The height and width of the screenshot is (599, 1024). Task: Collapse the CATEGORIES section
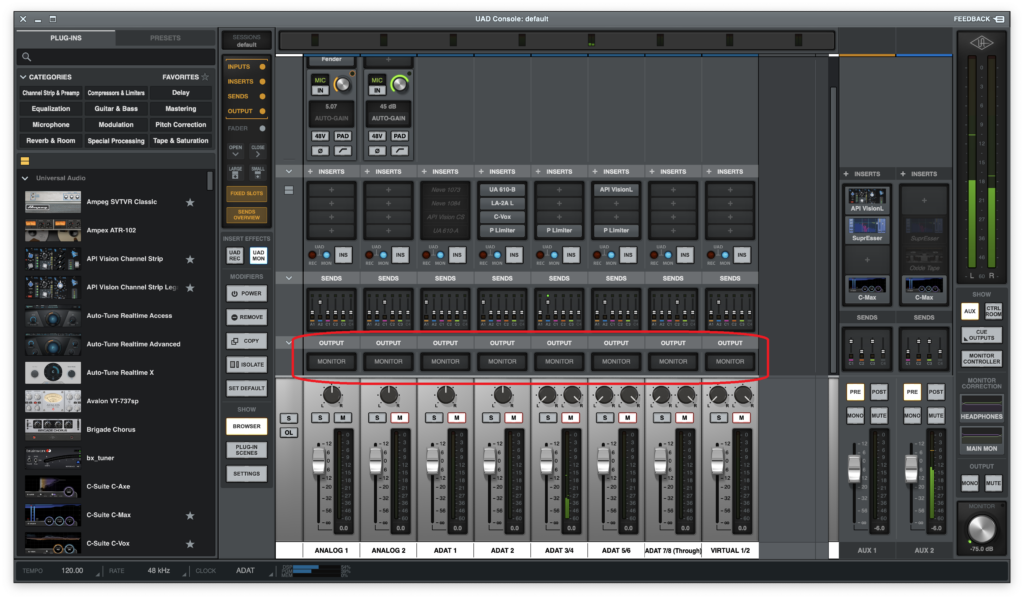24,76
